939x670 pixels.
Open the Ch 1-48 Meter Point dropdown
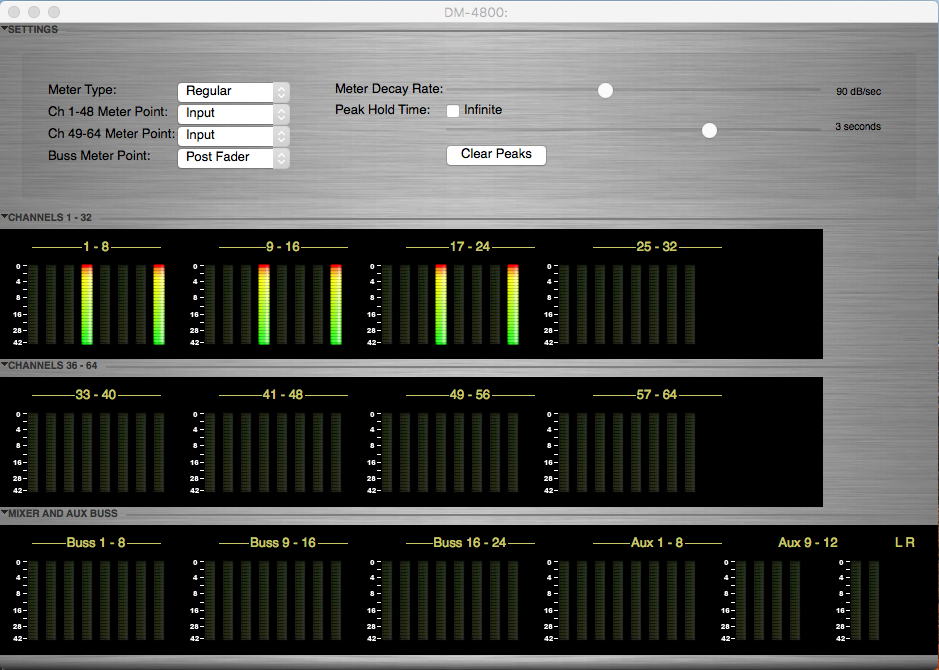[234, 114]
